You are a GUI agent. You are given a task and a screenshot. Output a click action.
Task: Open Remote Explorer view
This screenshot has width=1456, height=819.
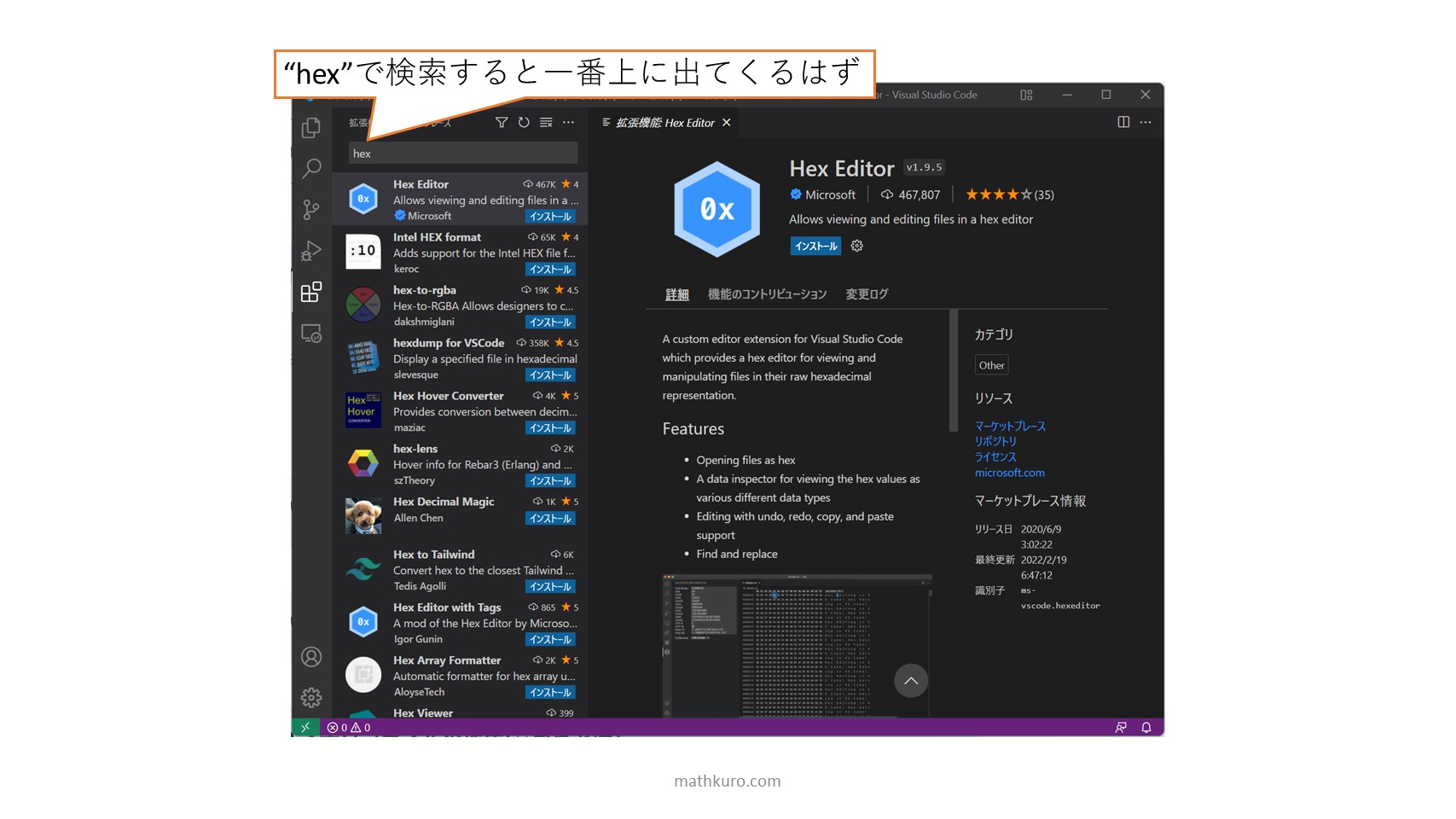point(311,334)
